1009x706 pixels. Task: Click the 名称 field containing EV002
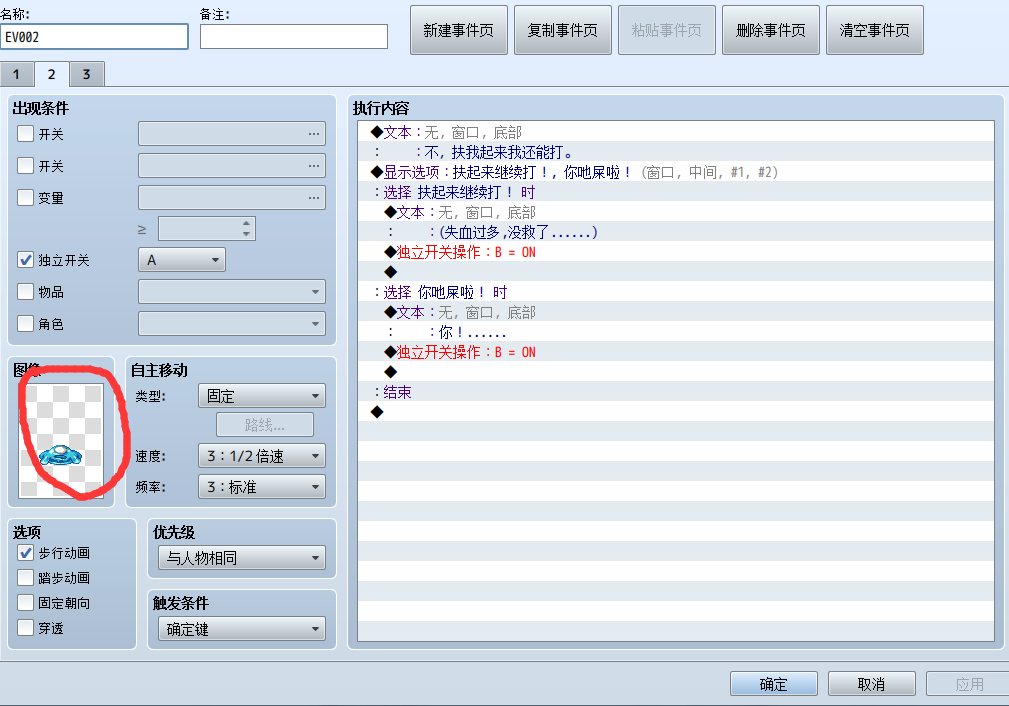coord(95,37)
